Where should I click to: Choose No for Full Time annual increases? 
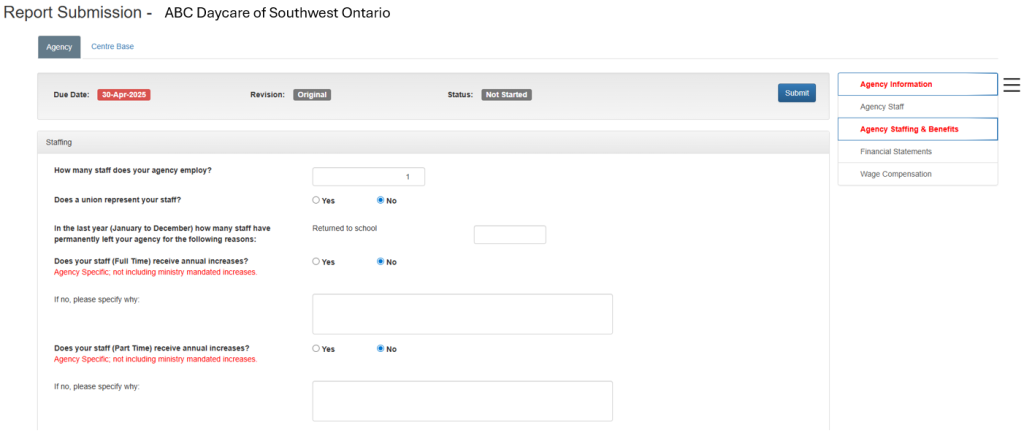380,262
